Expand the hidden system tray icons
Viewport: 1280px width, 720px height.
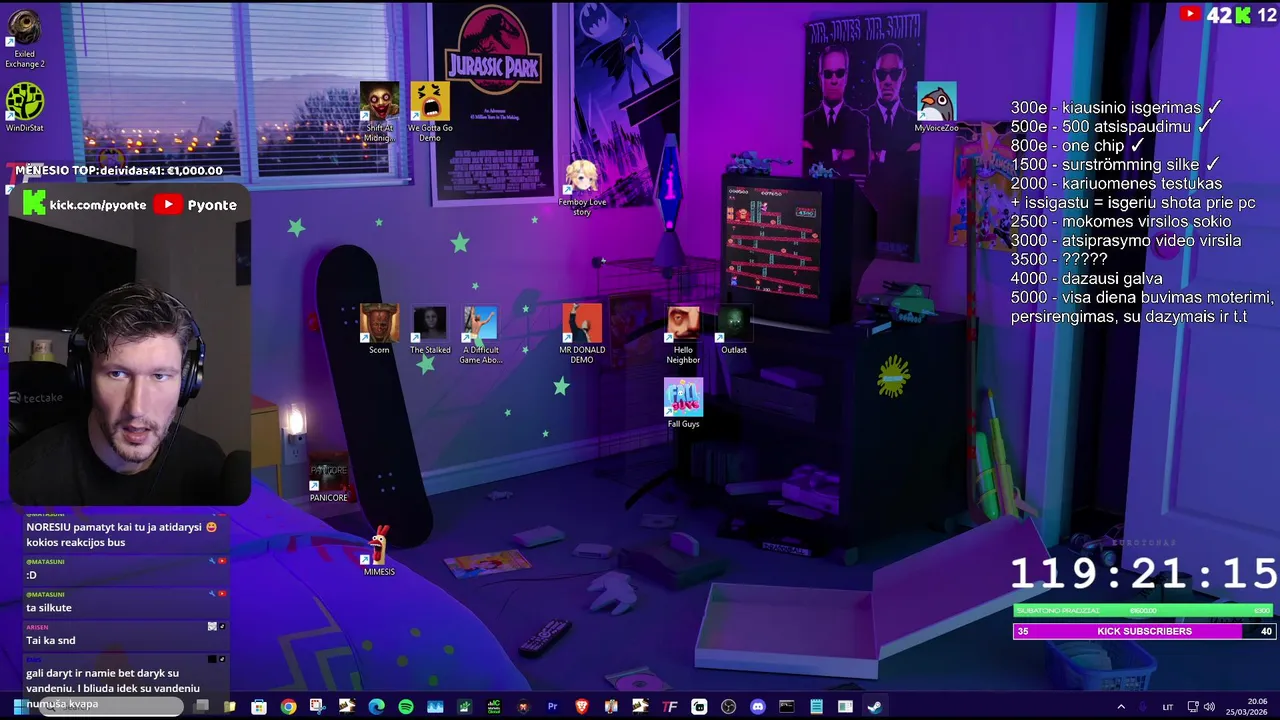[x=1121, y=707]
